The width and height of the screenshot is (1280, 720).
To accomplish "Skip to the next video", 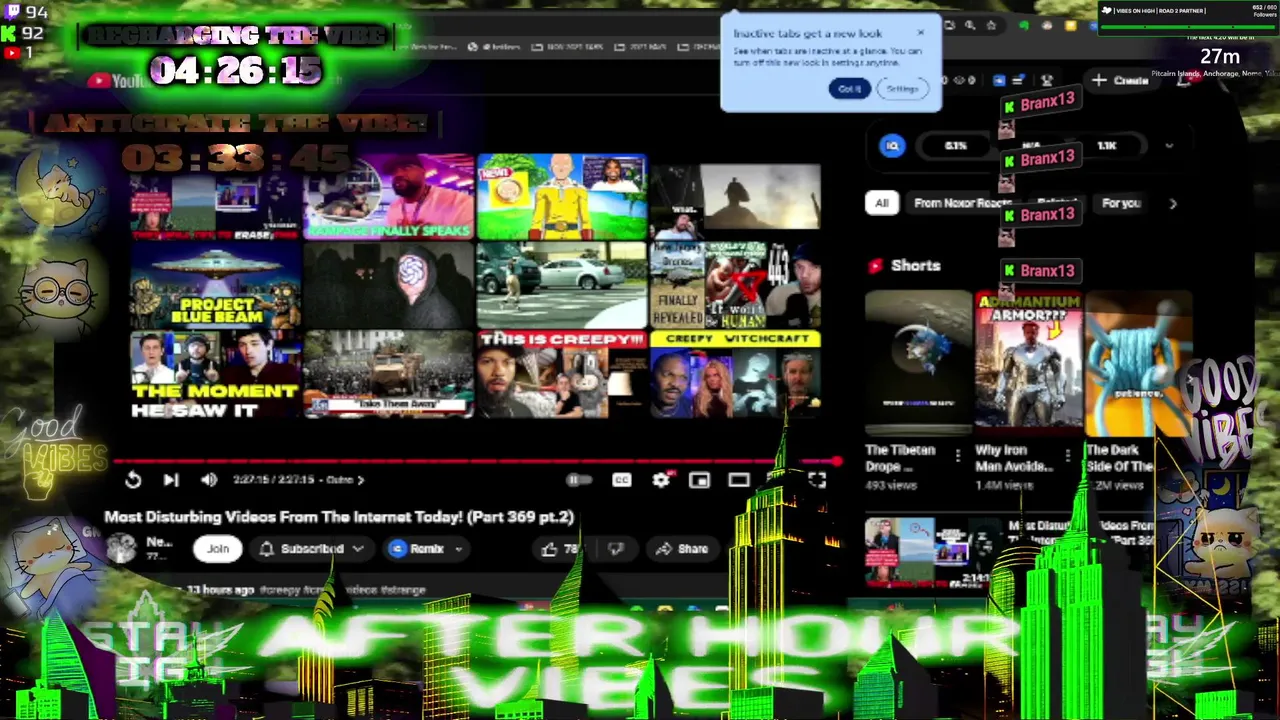I will (x=171, y=480).
